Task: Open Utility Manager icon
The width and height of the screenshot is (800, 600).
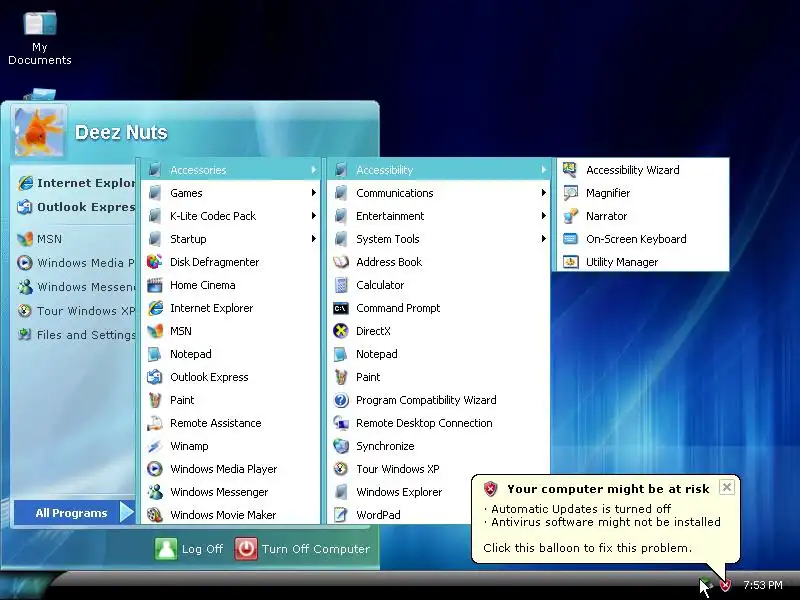Action: tap(570, 262)
